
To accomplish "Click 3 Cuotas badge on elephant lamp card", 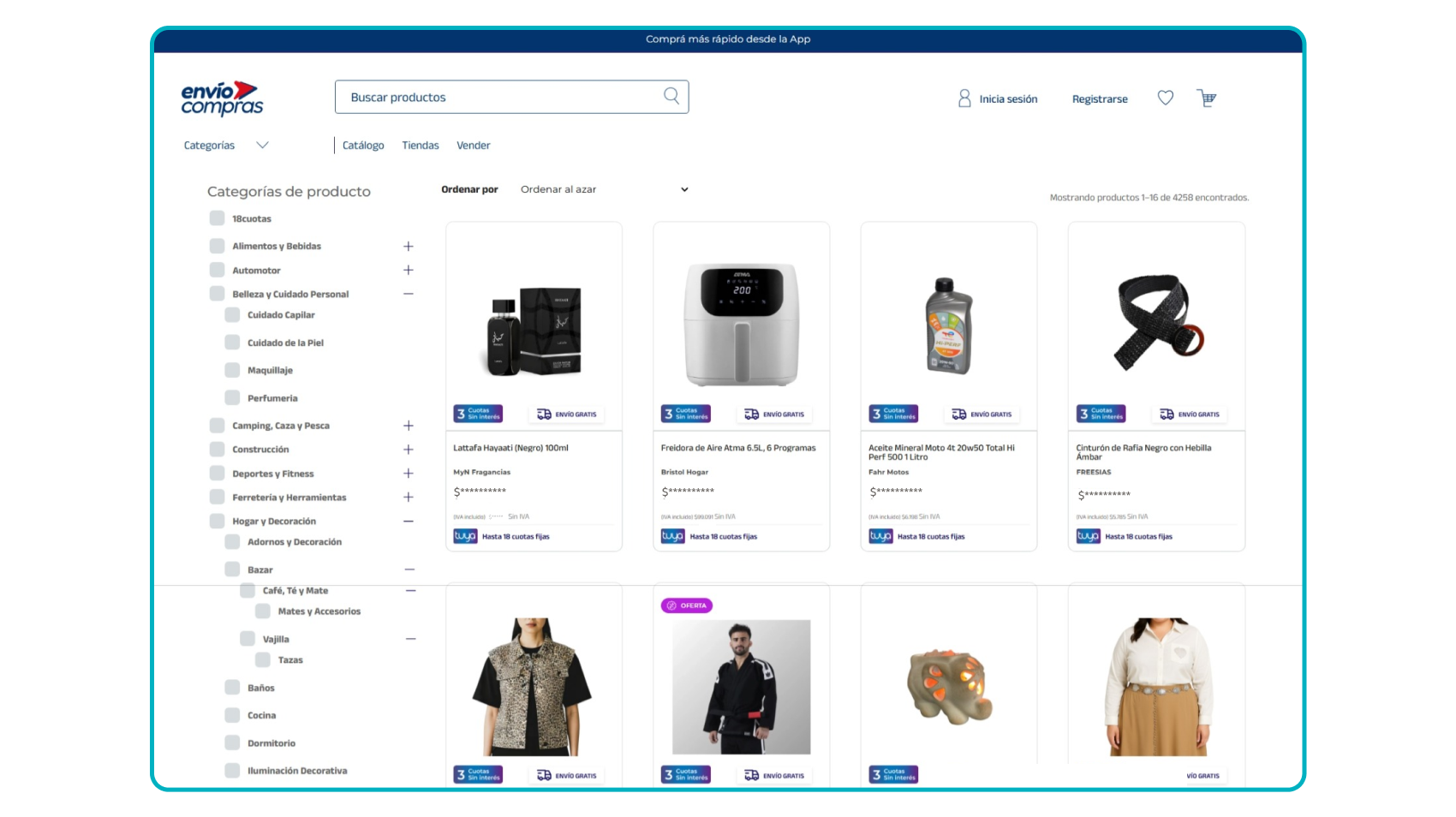I will [893, 775].
